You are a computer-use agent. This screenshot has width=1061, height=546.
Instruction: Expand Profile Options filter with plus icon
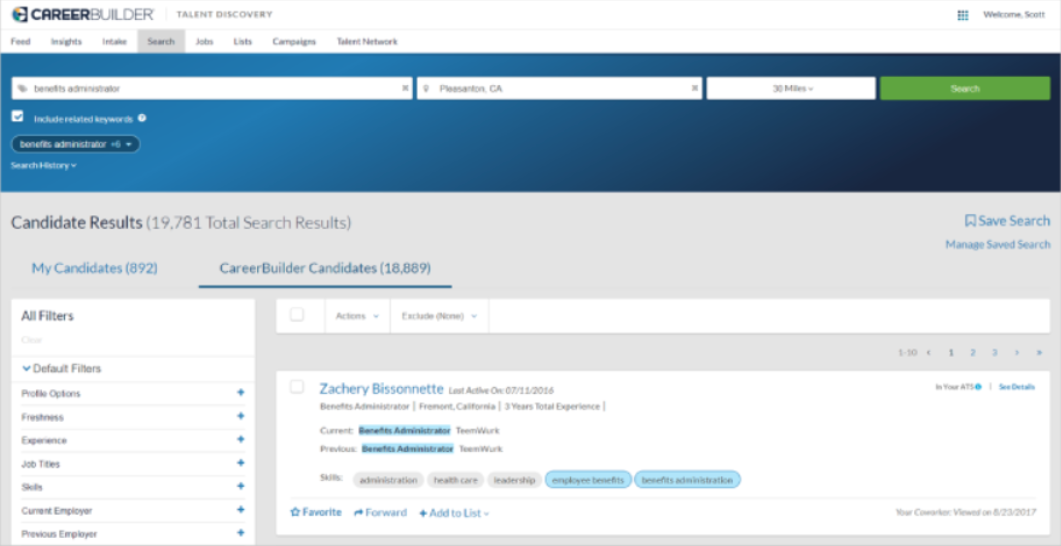240,392
